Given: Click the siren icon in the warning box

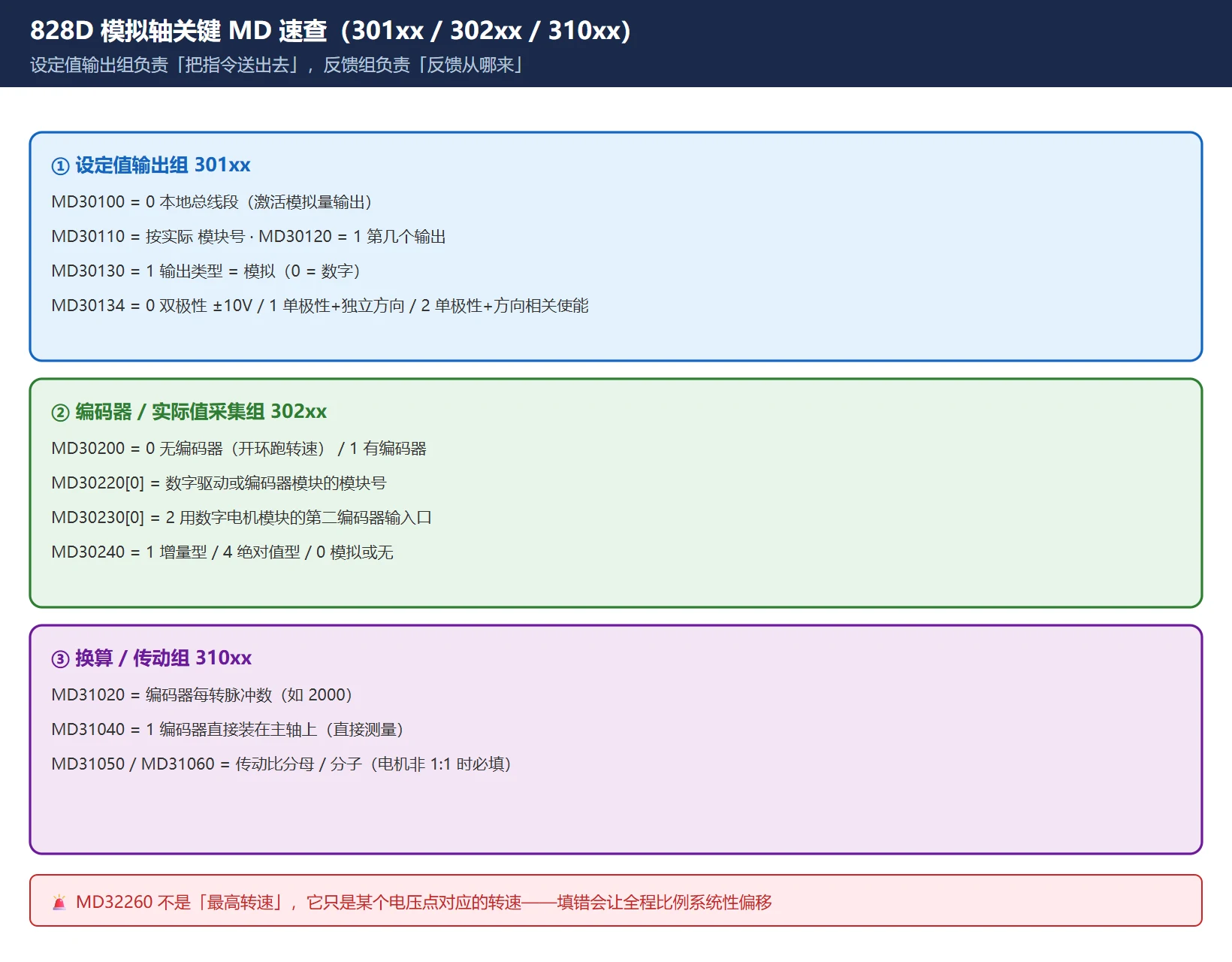Looking at the screenshot, I should point(59,902).
